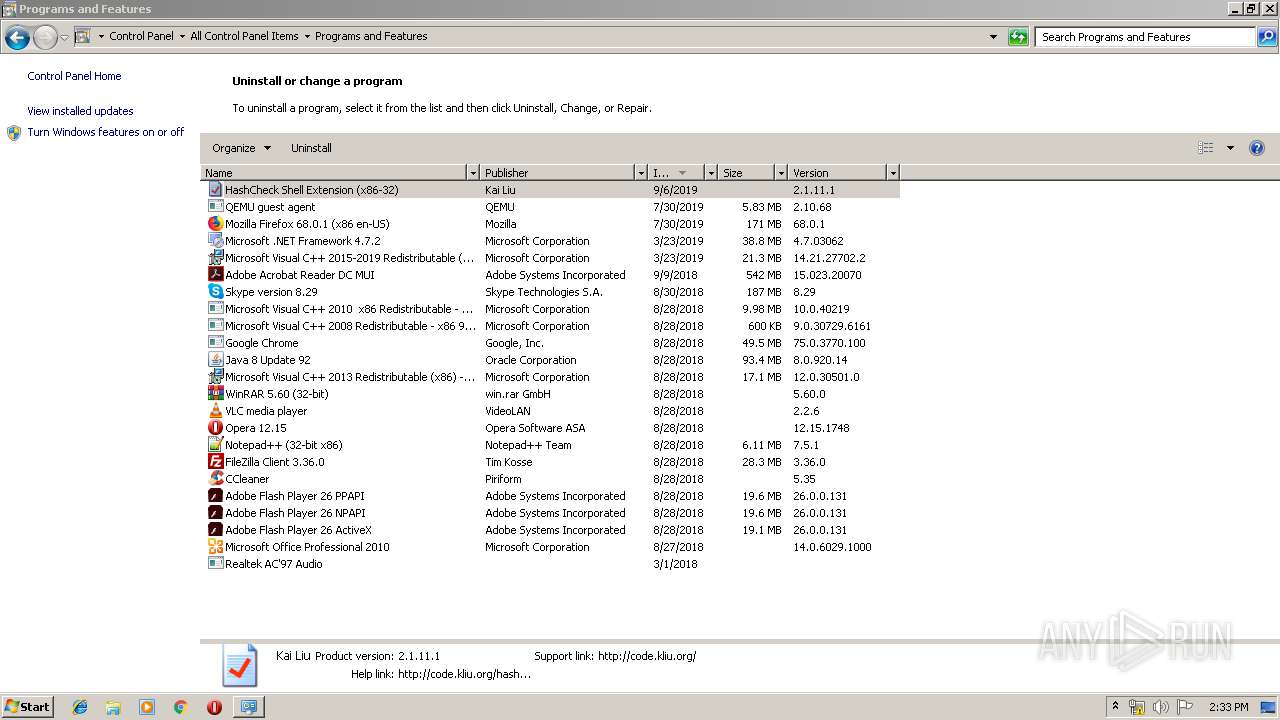Screen dimensions: 1280x720
Task: Open the Publisher column filter dropdown
Action: pyautogui.click(x=640, y=173)
